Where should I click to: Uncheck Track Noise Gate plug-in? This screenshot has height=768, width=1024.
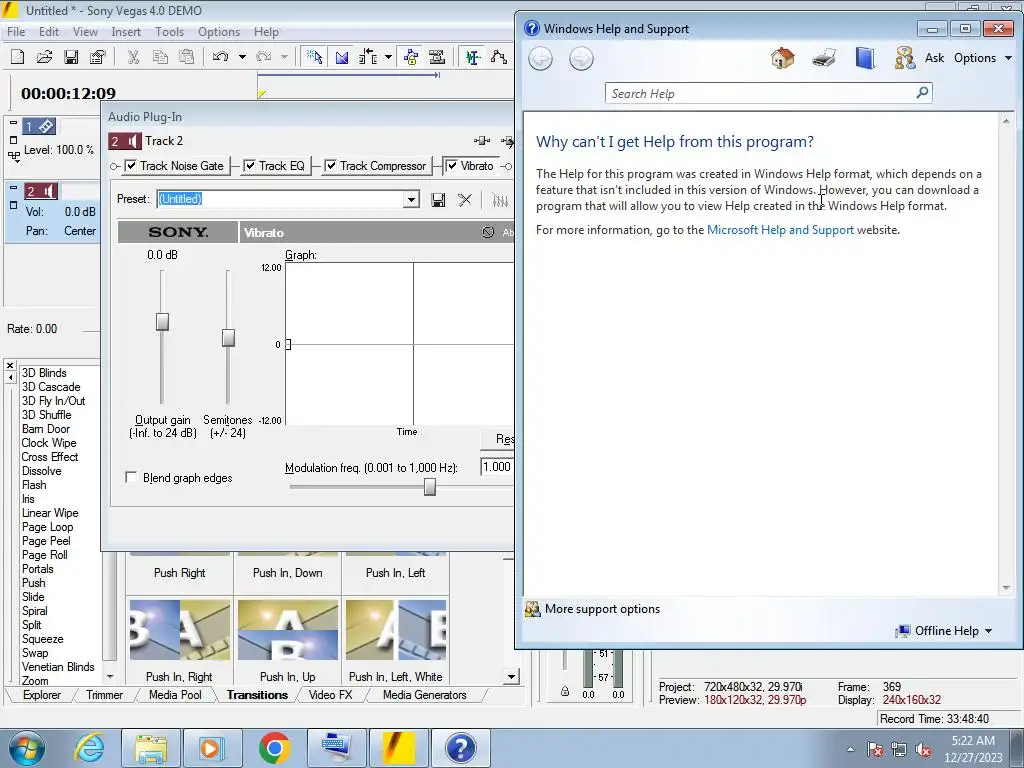131,166
